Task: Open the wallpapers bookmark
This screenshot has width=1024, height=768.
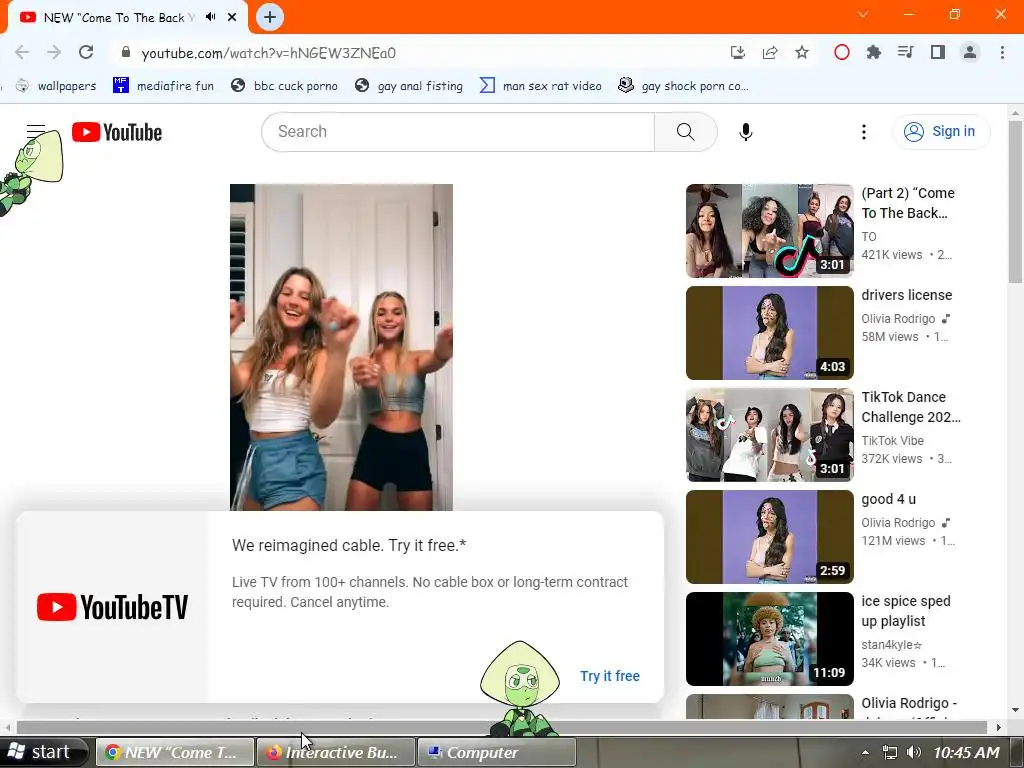Action: click(56, 86)
